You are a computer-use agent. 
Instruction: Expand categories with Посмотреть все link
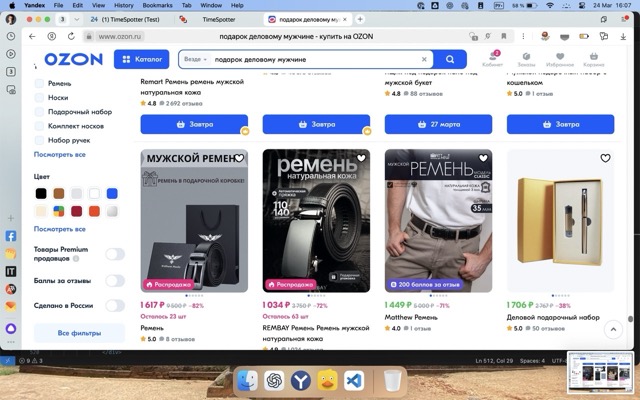pos(60,154)
